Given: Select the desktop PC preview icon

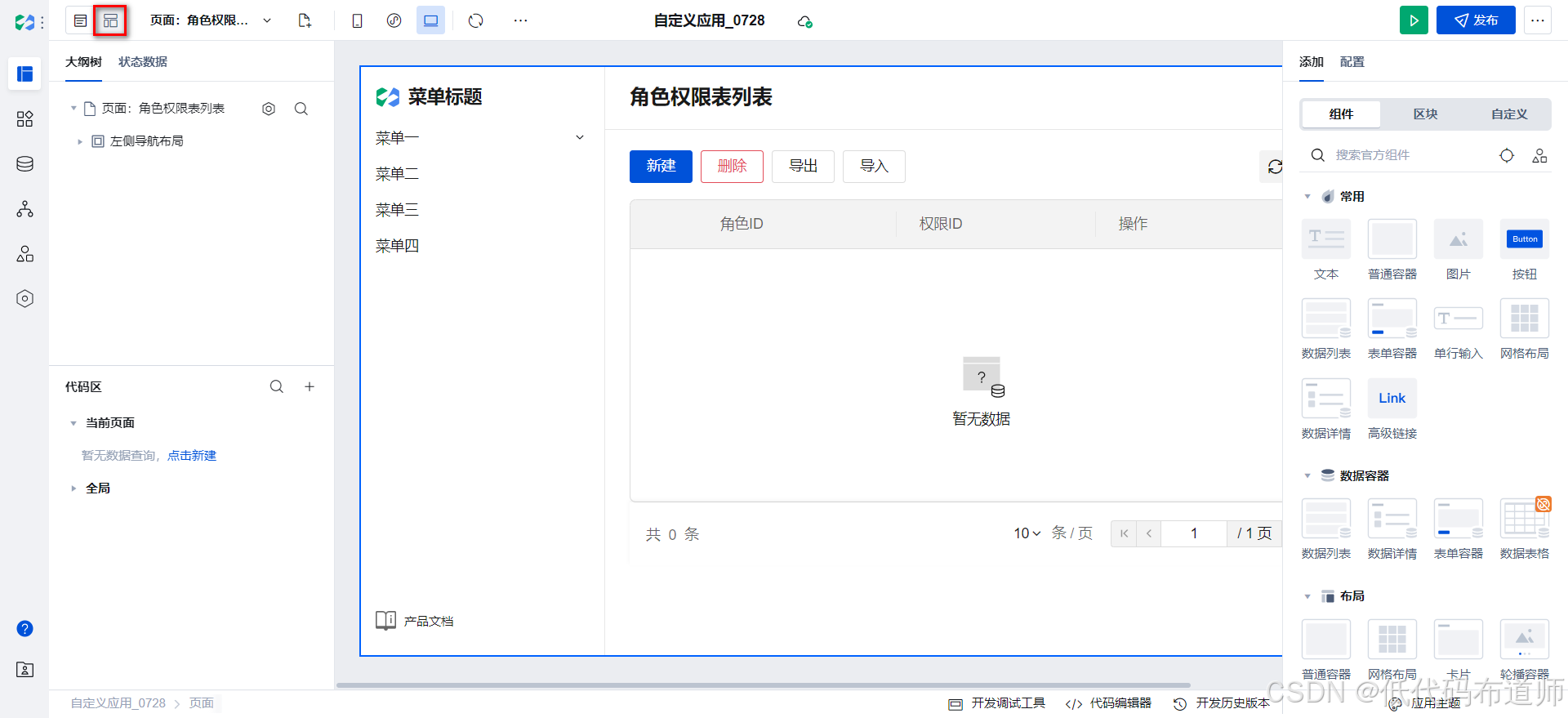Looking at the screenshot, I should click(x=430, y=20).
